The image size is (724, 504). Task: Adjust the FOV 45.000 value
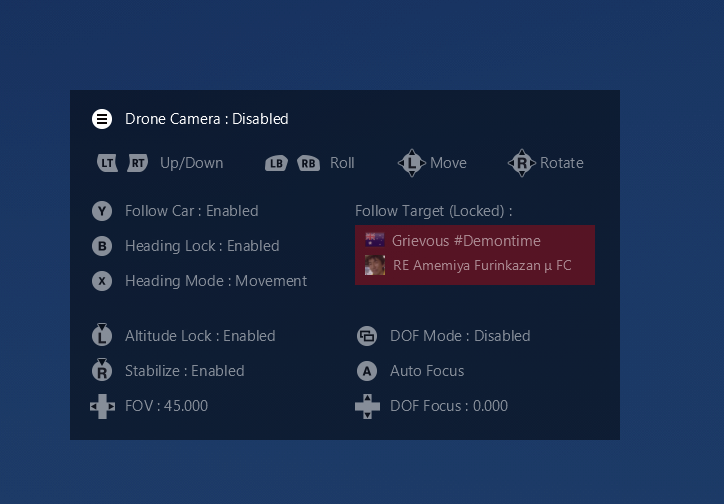click(166, 406)
